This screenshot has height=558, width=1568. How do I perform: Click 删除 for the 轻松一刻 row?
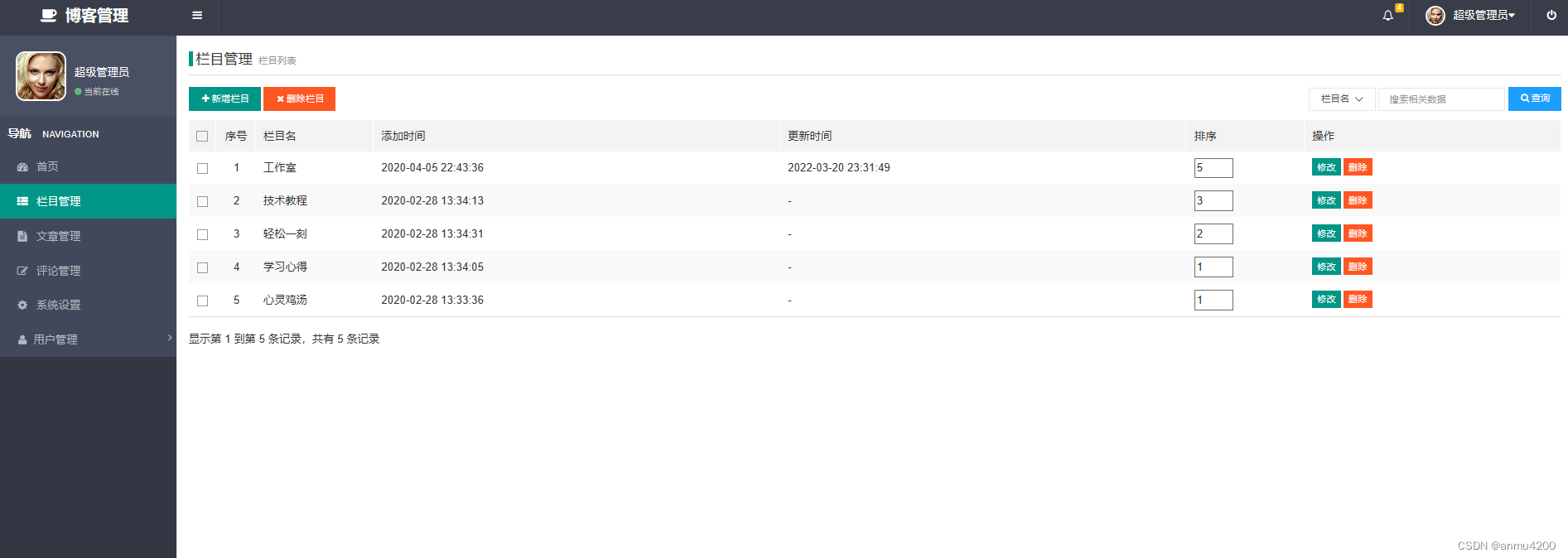(1358, 233)
